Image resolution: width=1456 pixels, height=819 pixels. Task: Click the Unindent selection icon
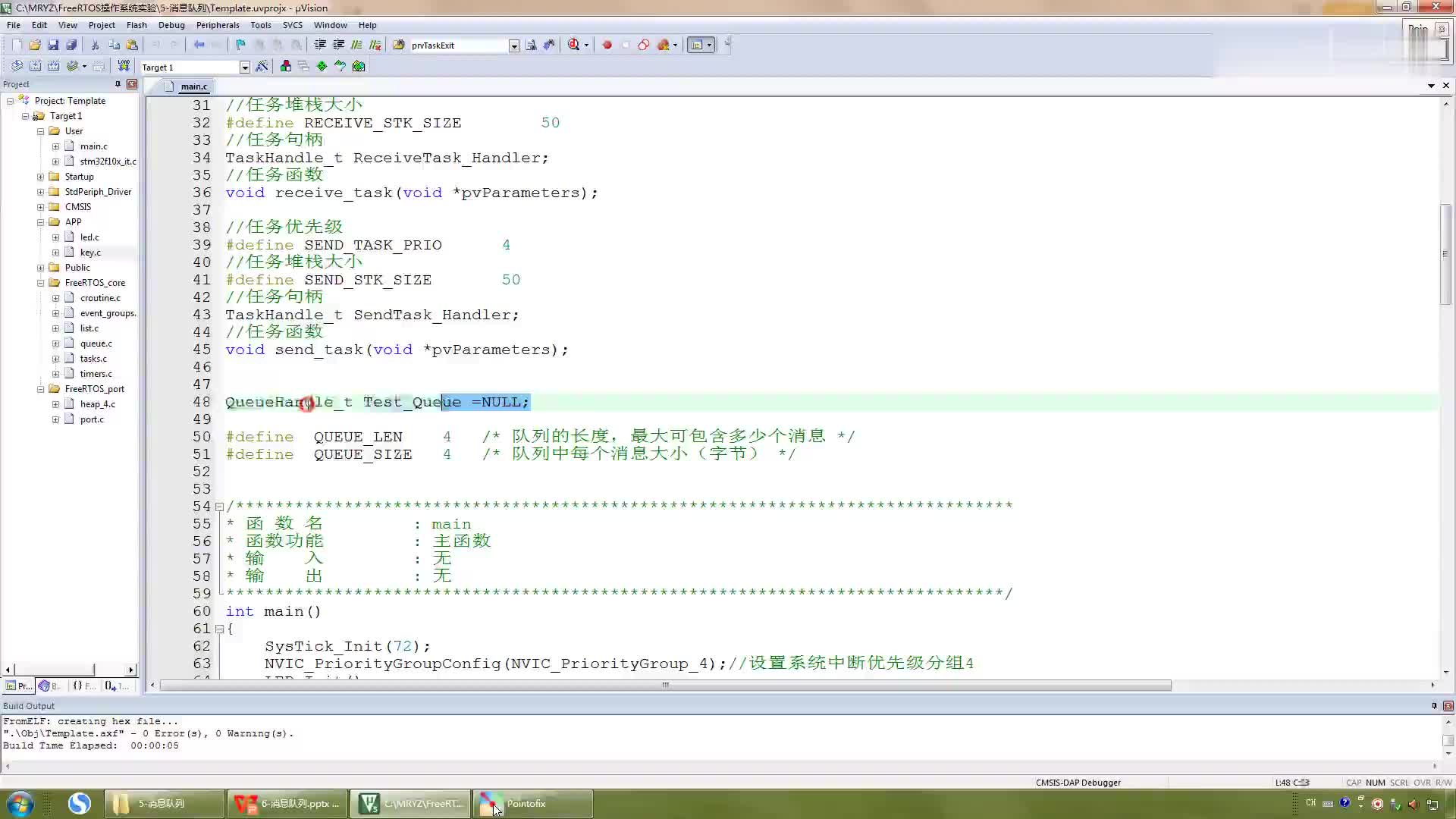338,45
